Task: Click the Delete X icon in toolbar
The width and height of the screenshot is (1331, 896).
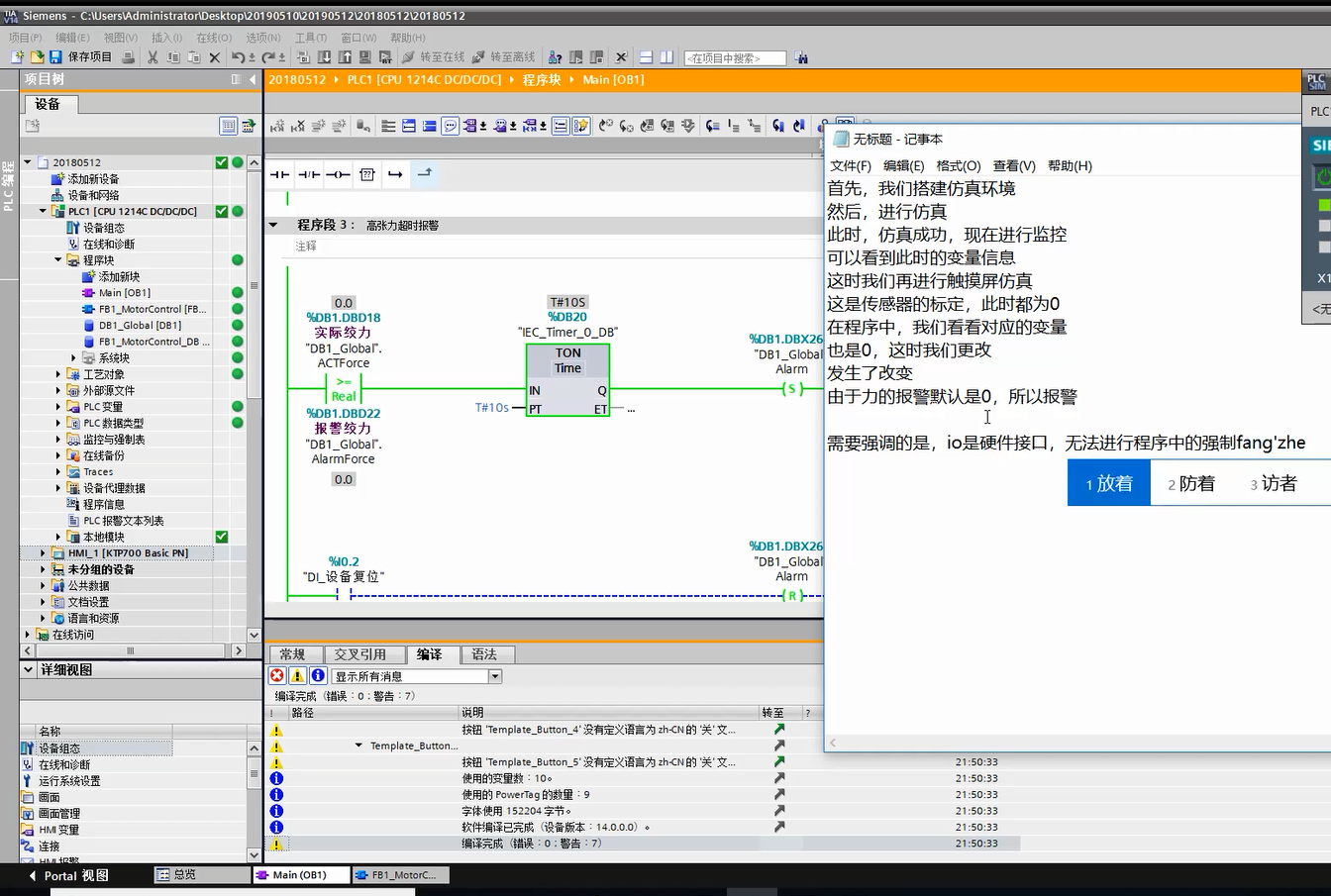Action: [214, 57]
